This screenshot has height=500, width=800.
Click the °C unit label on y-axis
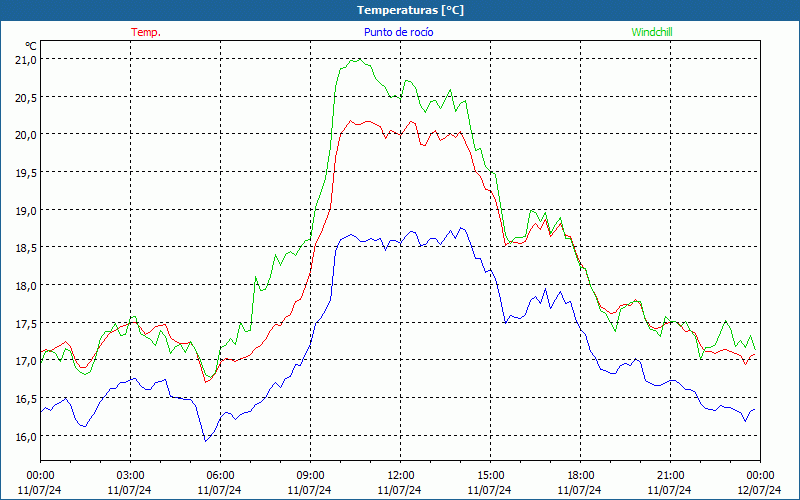(x=31, y=46)
